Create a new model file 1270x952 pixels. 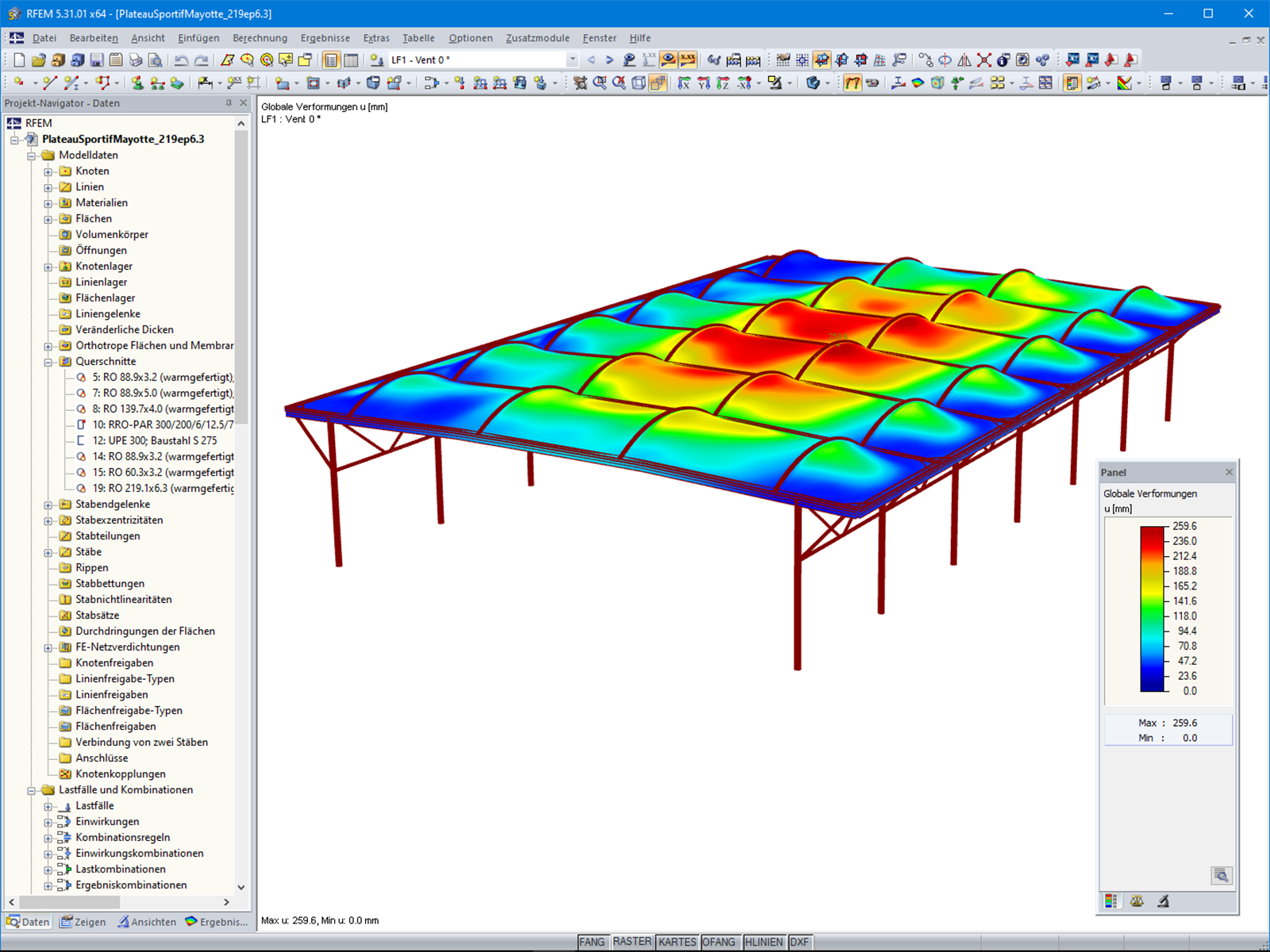point(18,59)
